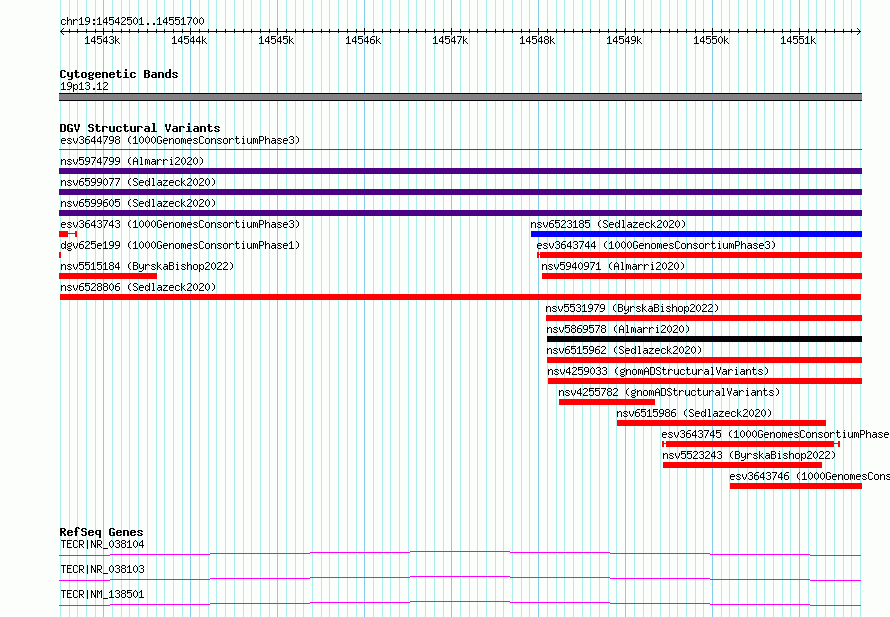Select nsv5531979 (ByrskaBishop2022) label

click(x=632, y=308)
